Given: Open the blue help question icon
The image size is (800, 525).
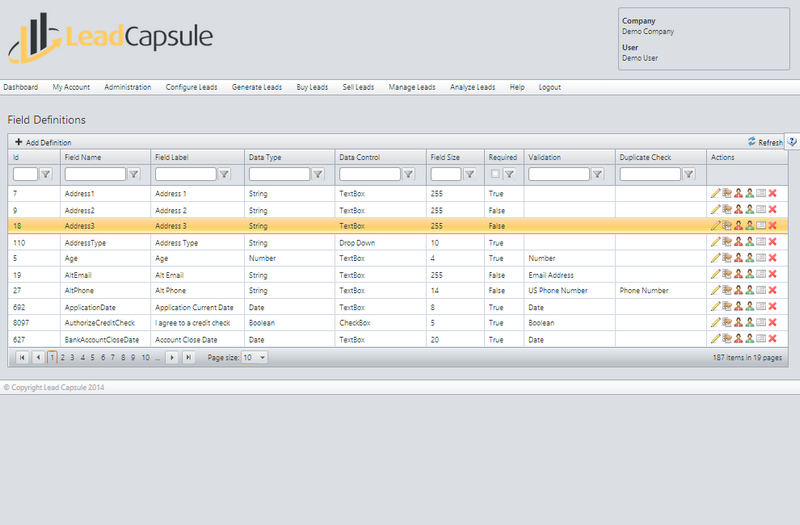Looking at the screenshot, I should pos(792,142).
